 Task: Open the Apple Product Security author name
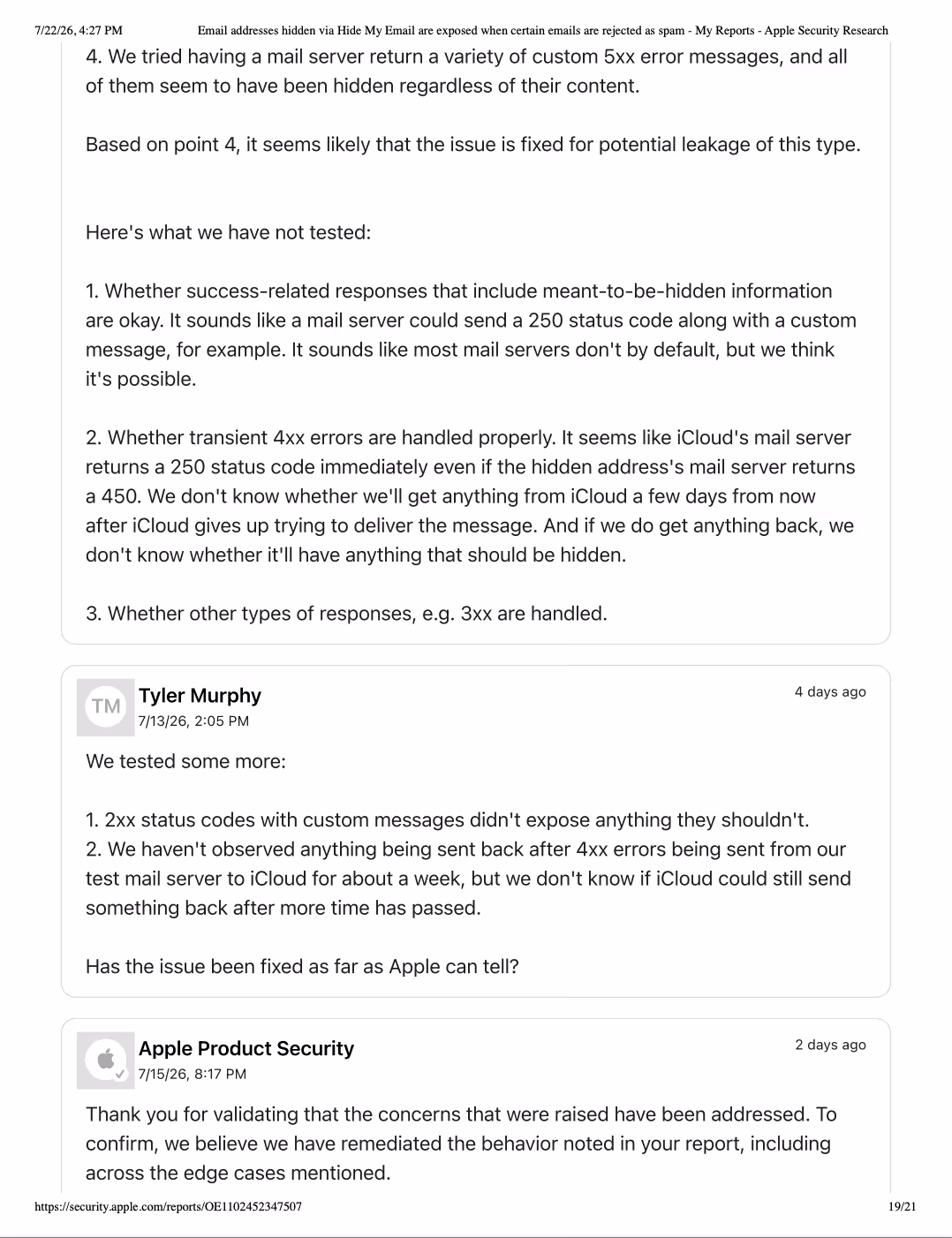246,1049
